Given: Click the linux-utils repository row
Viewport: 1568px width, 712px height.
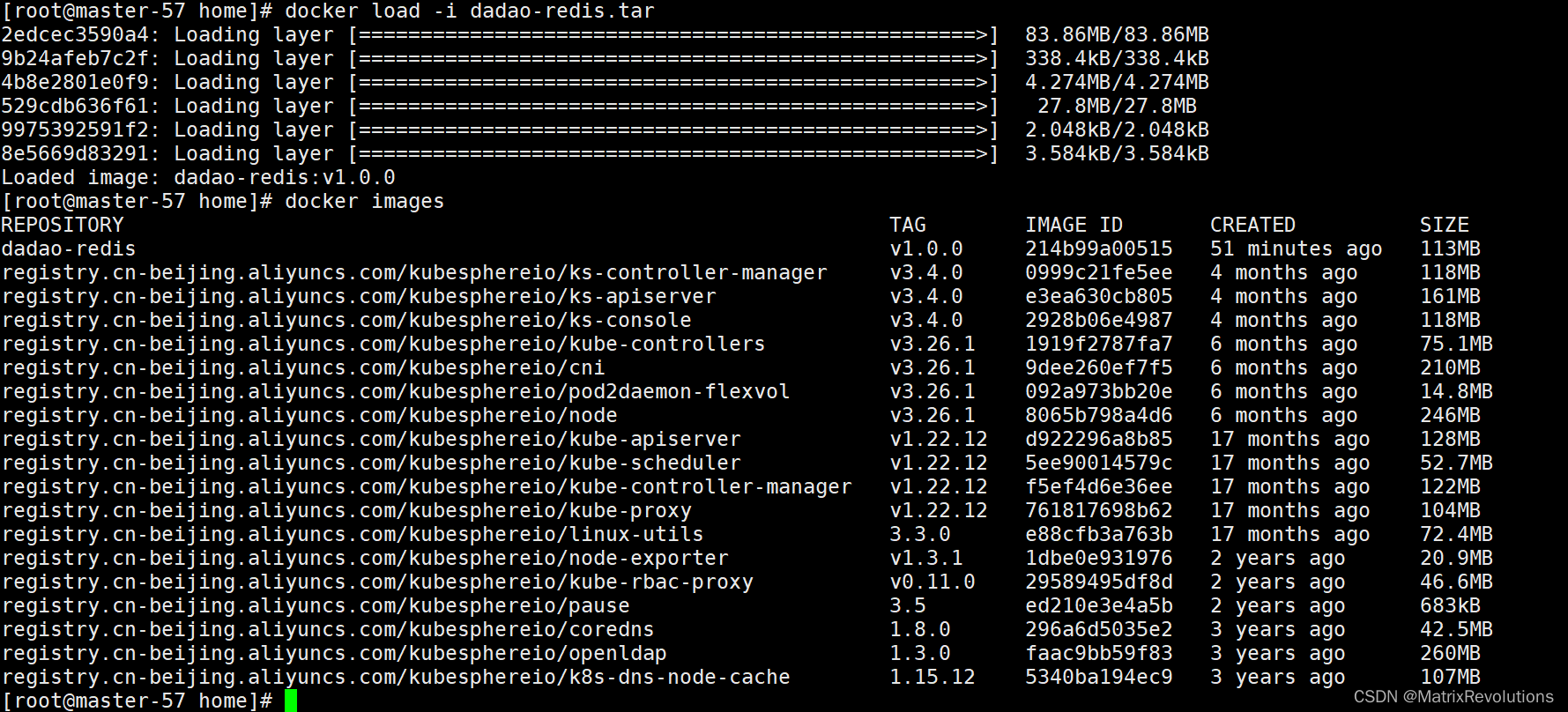Looking at the screenshot, I should point(353,535).
